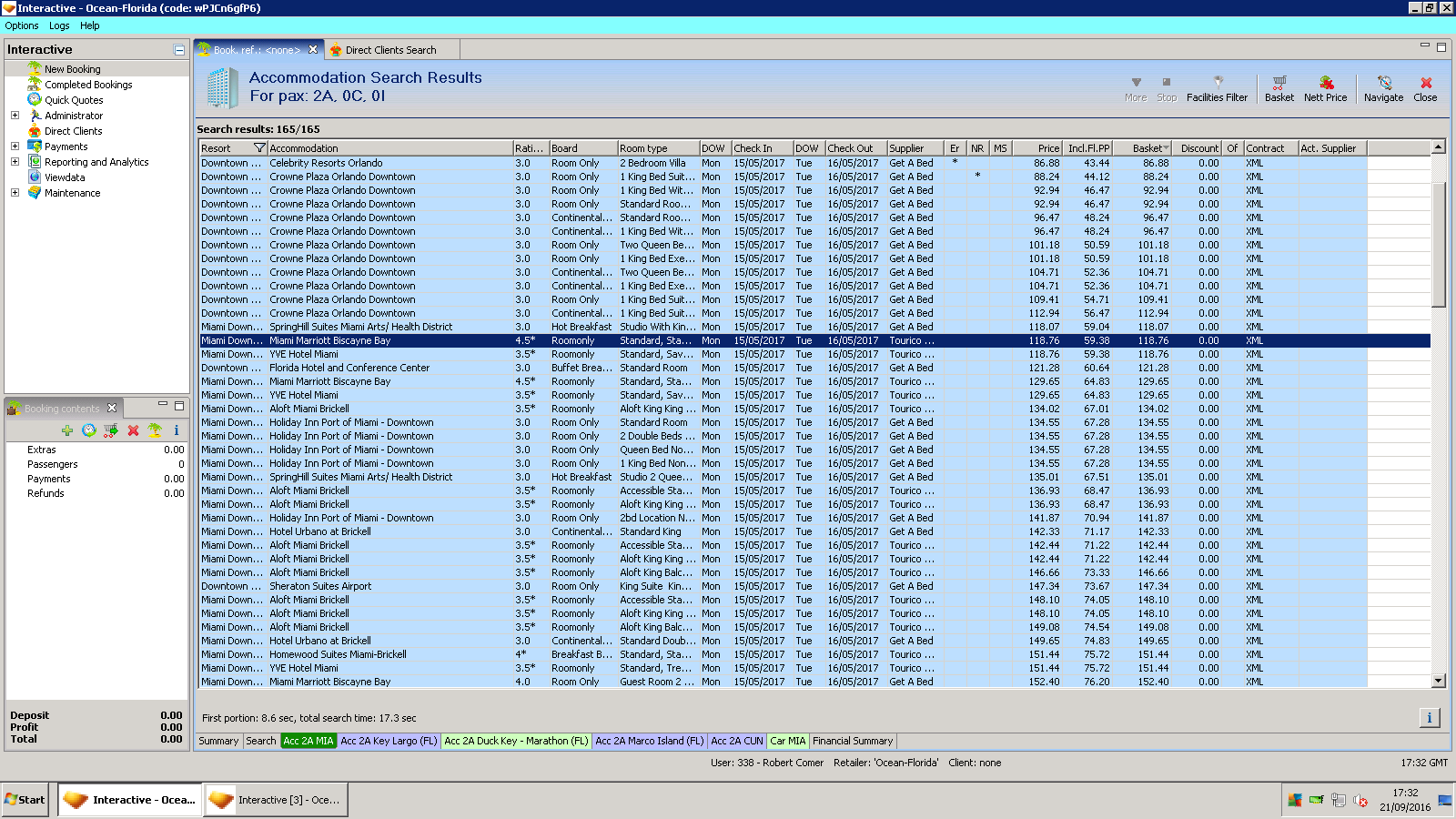Click green plus icon in Booking contents

(67, 430)
